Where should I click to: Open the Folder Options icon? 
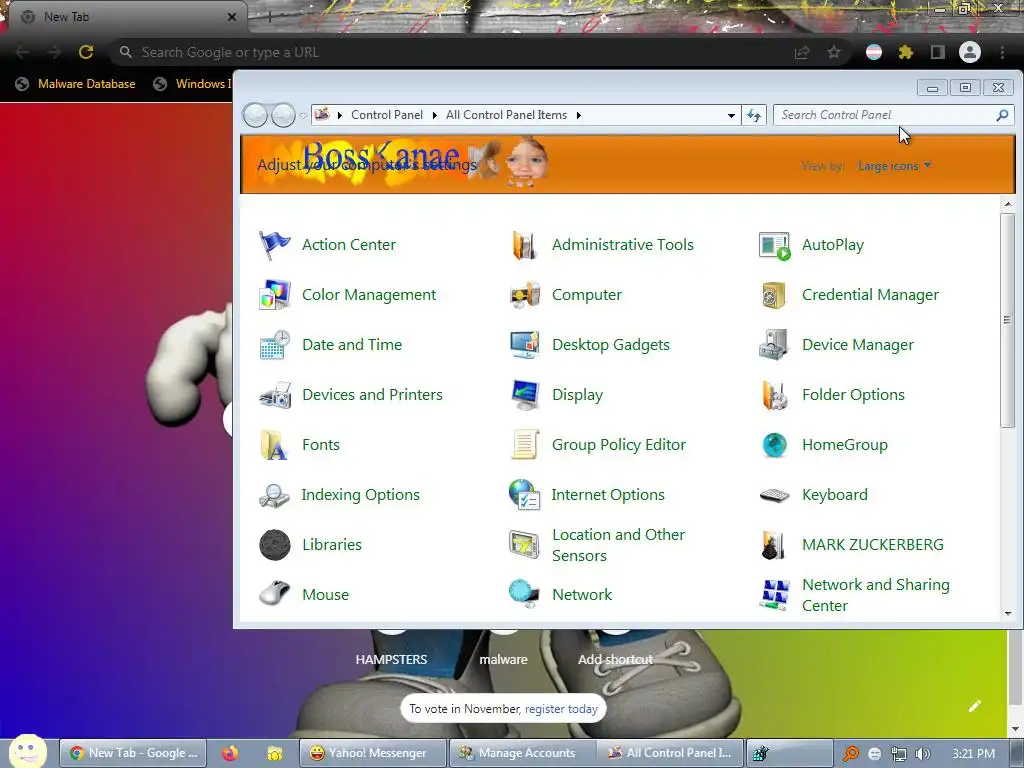[x=775, y=395]
